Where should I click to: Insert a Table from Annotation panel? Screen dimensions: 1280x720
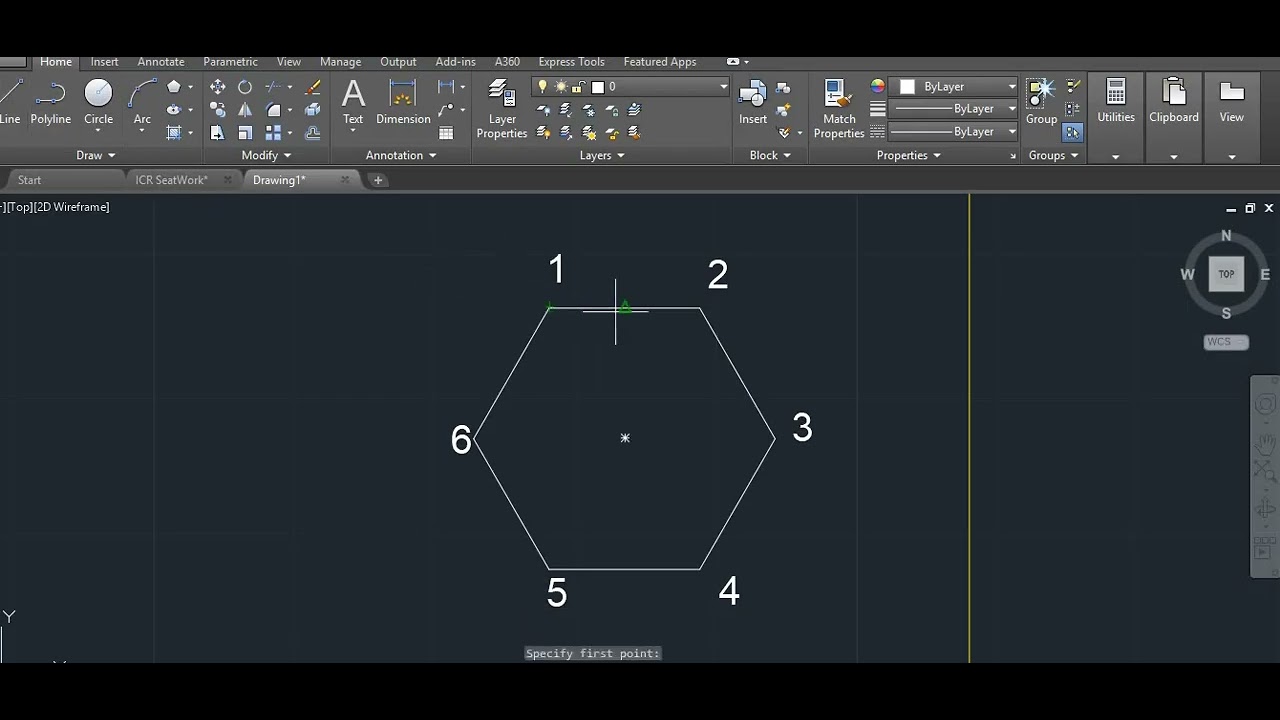tap(446, 133)
